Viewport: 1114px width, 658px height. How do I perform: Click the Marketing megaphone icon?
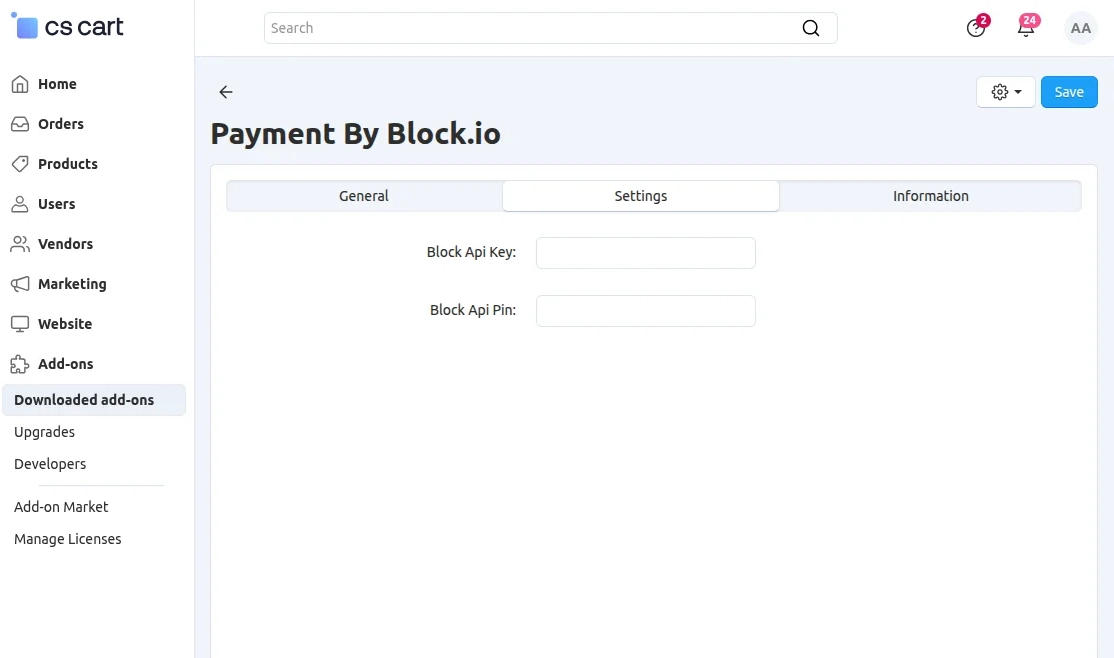pyautogui.click(x=20, y=284)
